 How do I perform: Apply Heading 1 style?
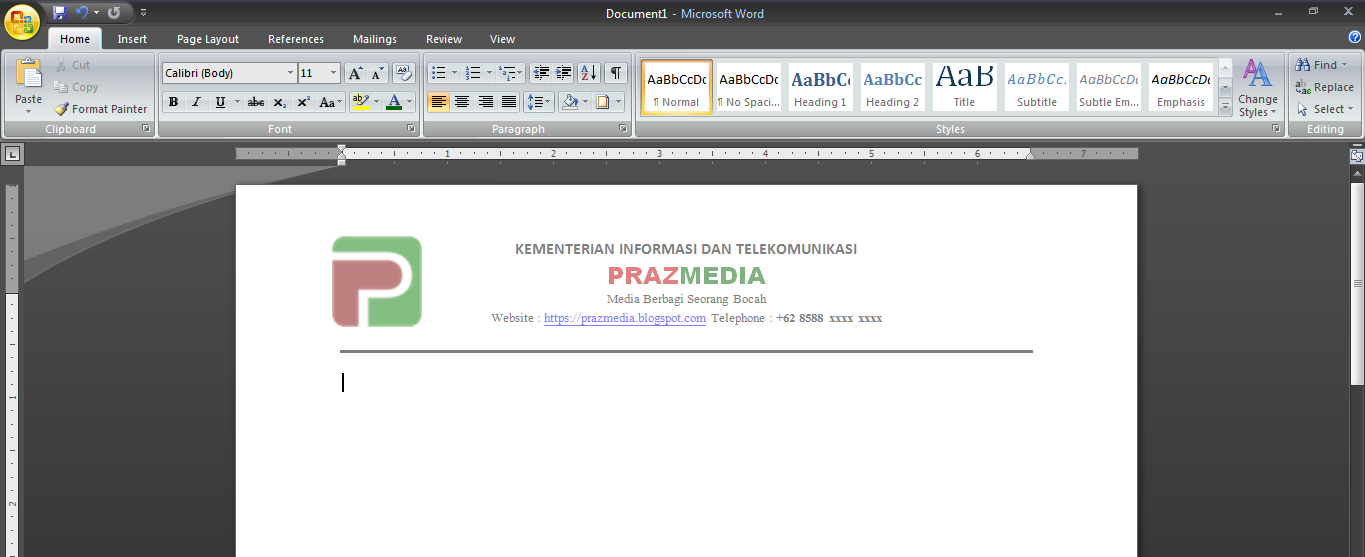pos(820,87)
